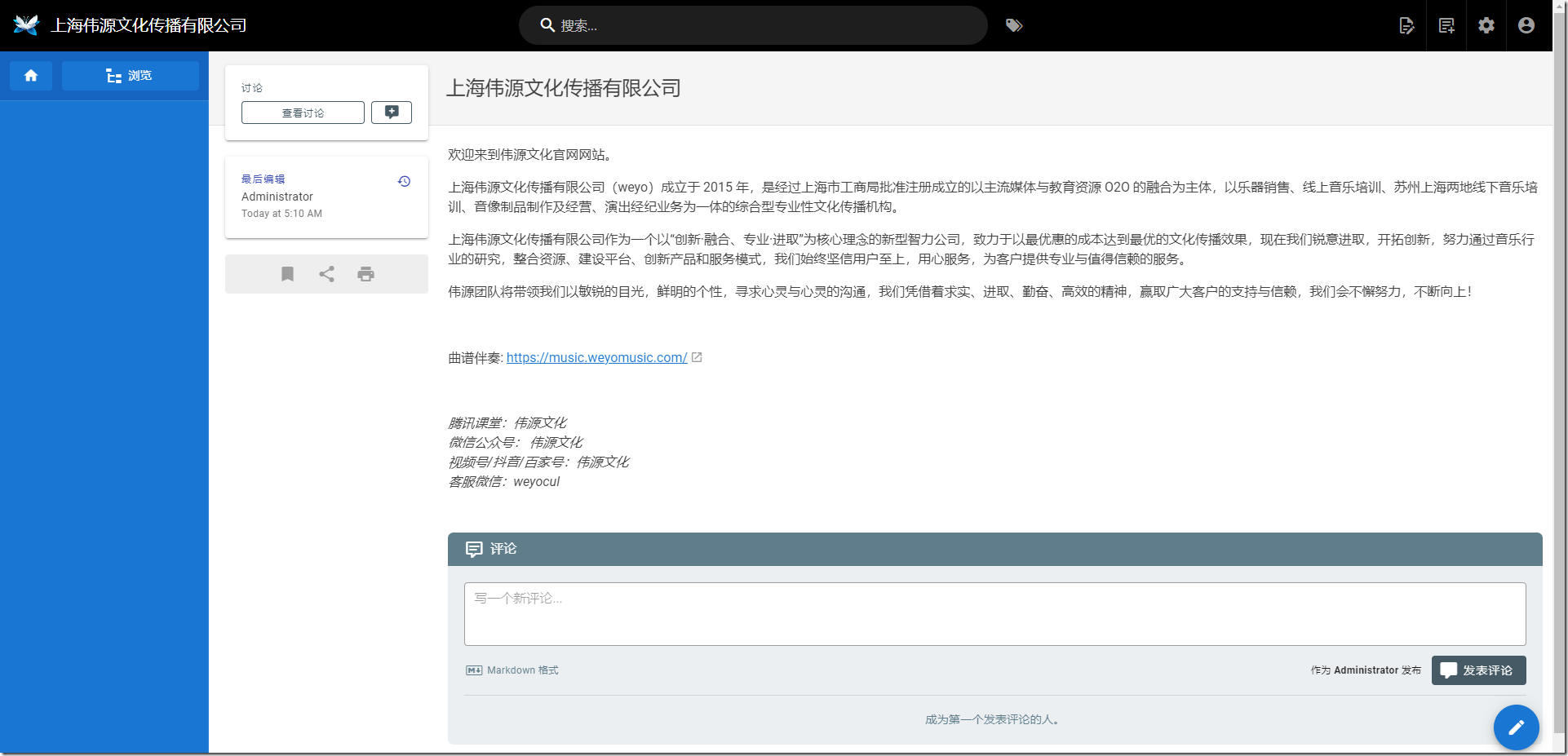Open the settings gear
Image resolution: width=1568 pixels, height=756 pixels.
1486,25
